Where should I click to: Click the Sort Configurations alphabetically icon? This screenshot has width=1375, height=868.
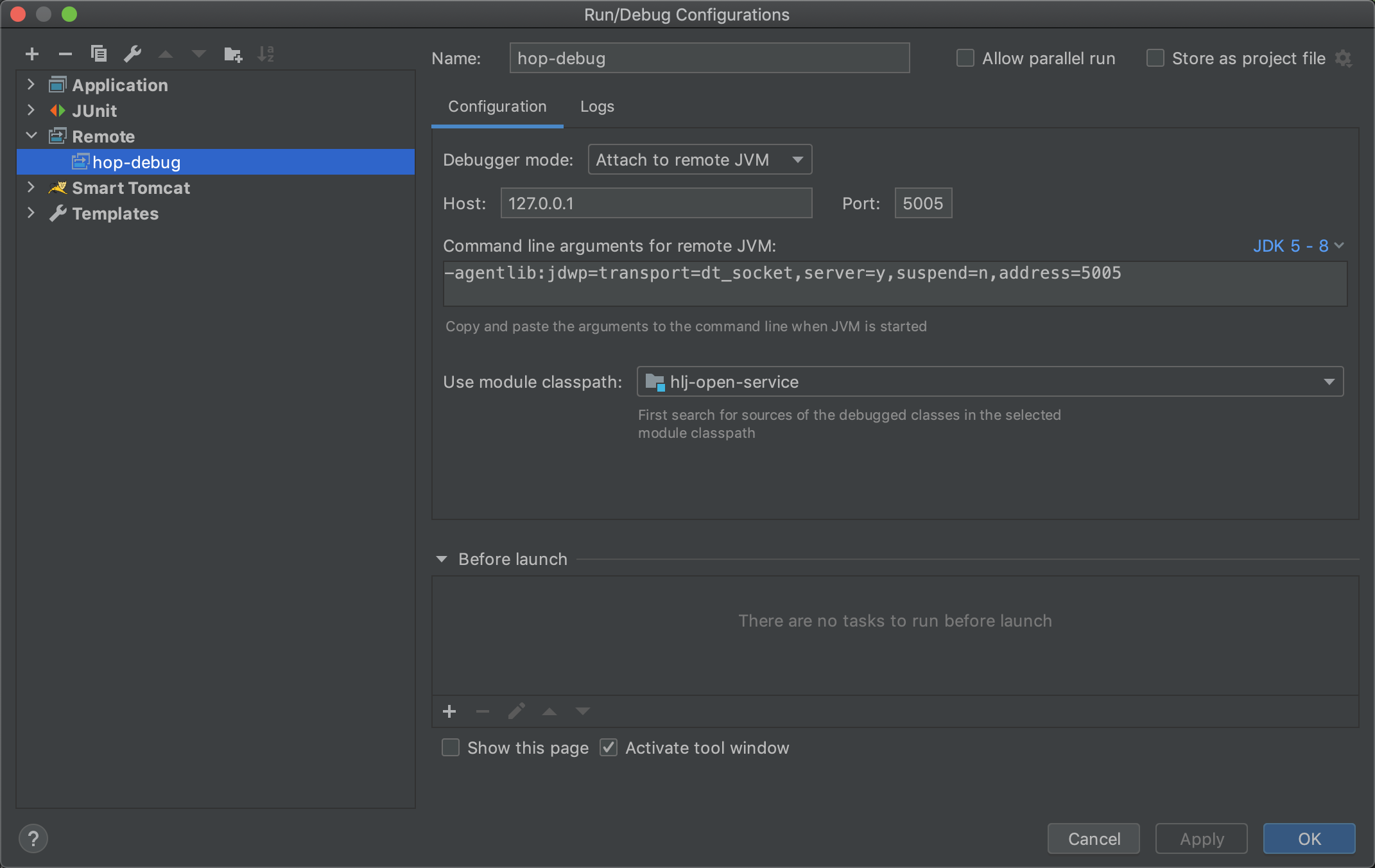point(266,55)
